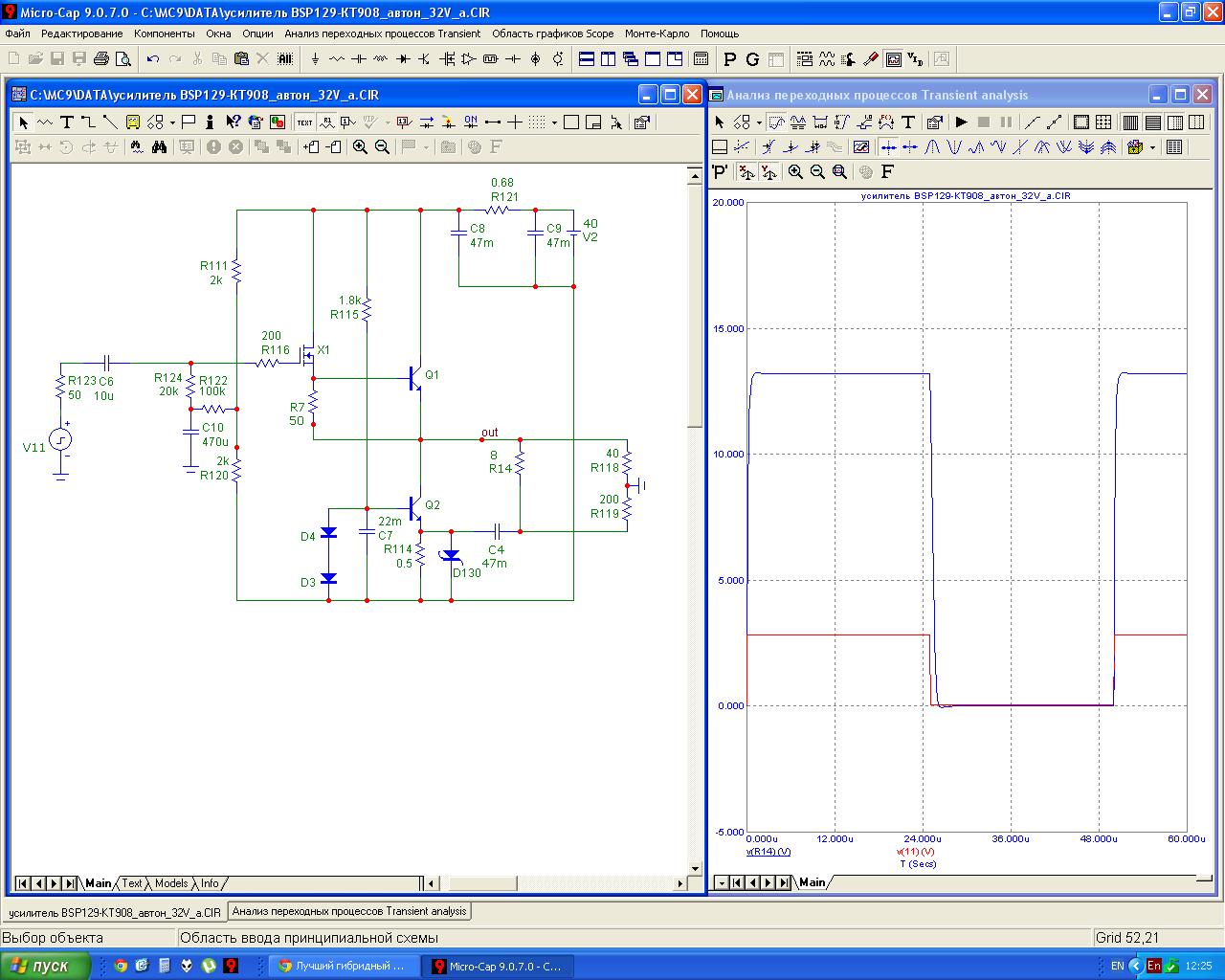Image resolution: width=1225 pixels, height=980 pixels.
Task: Switch to the Models page tab
Action: point(171,883)
